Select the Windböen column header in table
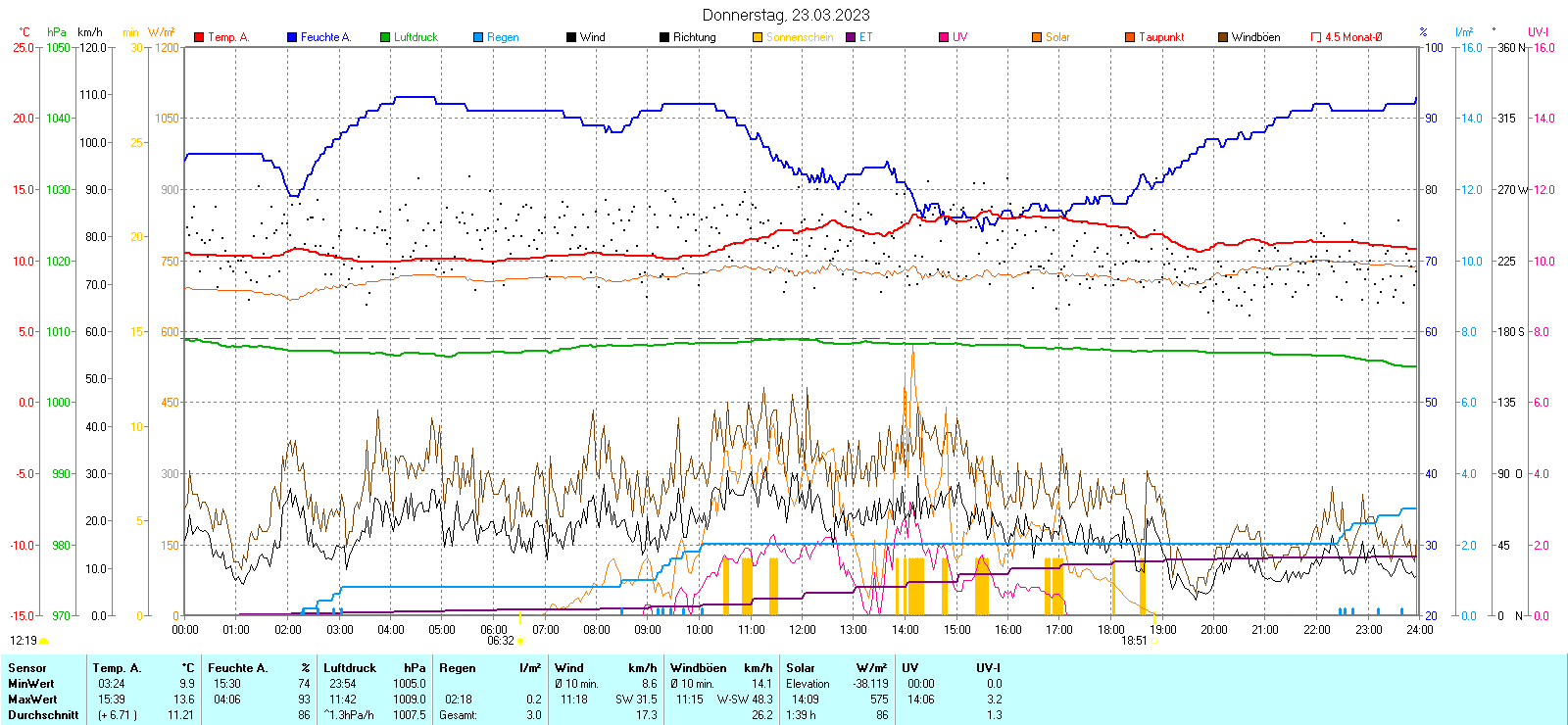Screen dimensions: 1568x725 click(699, 668)
